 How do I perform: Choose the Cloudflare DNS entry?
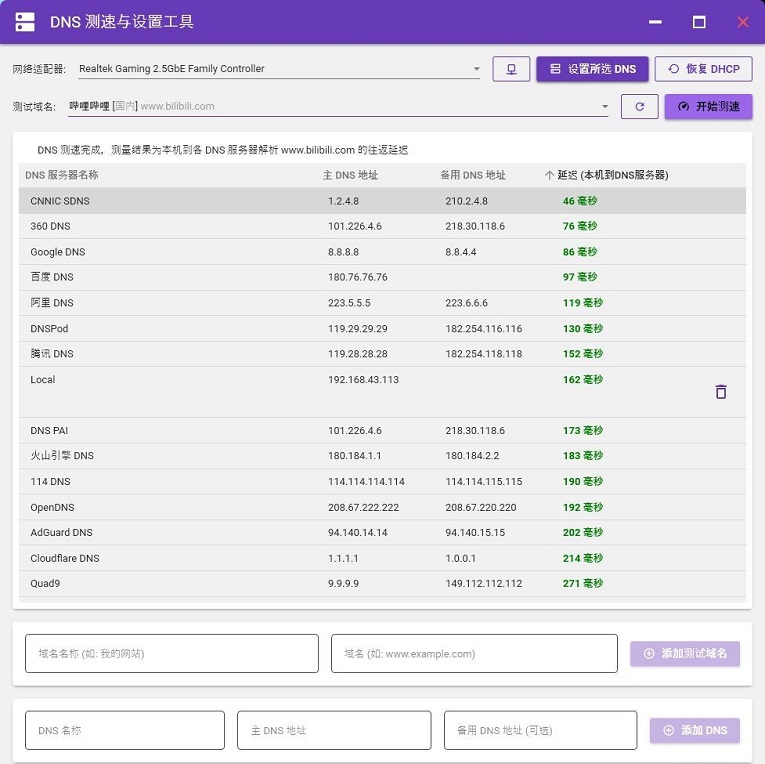[65, 558]
